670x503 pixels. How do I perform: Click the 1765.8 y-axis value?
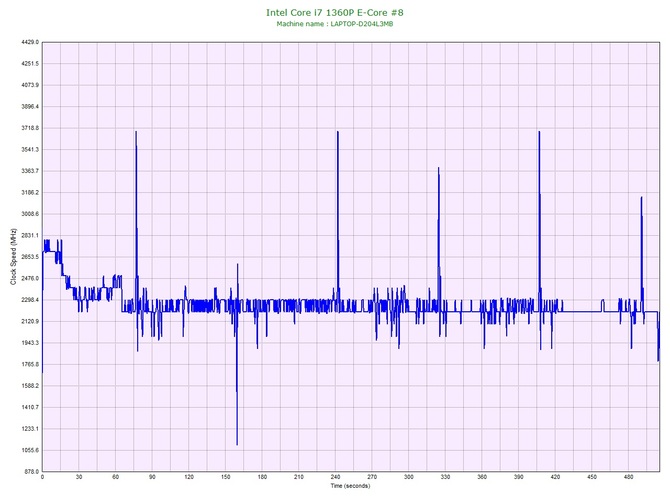point(30,365)
